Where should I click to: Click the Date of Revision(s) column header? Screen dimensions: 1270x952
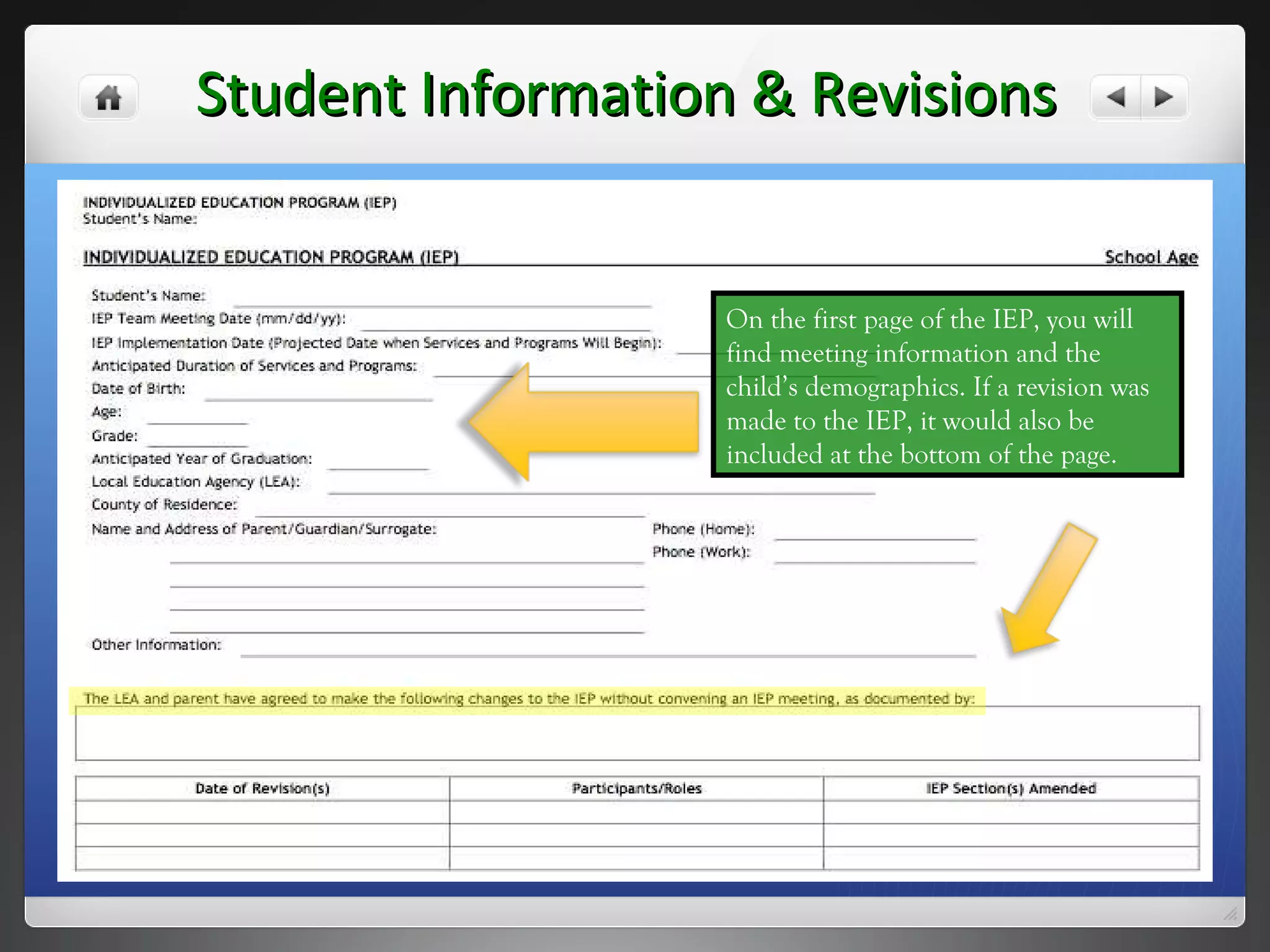[262, 788]
